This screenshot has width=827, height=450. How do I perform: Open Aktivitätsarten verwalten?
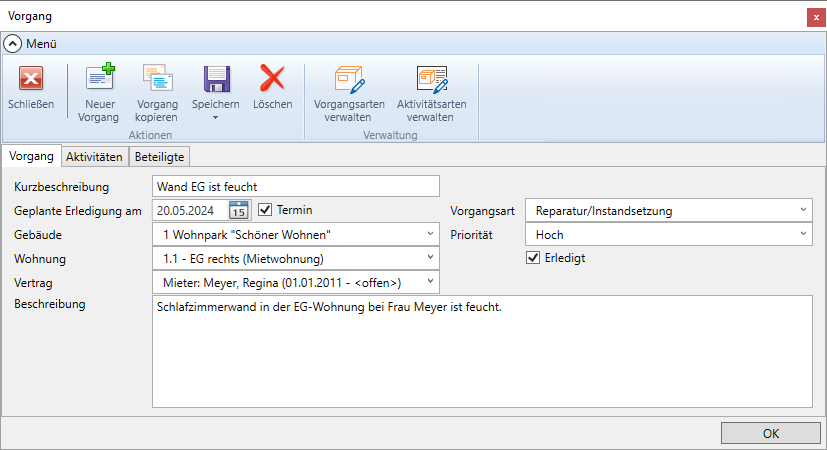(x=431, y=80)
